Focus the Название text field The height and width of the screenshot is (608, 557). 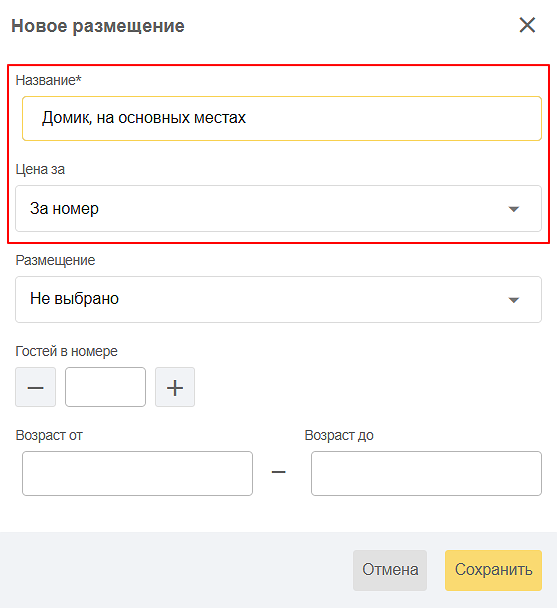point(282,118)
